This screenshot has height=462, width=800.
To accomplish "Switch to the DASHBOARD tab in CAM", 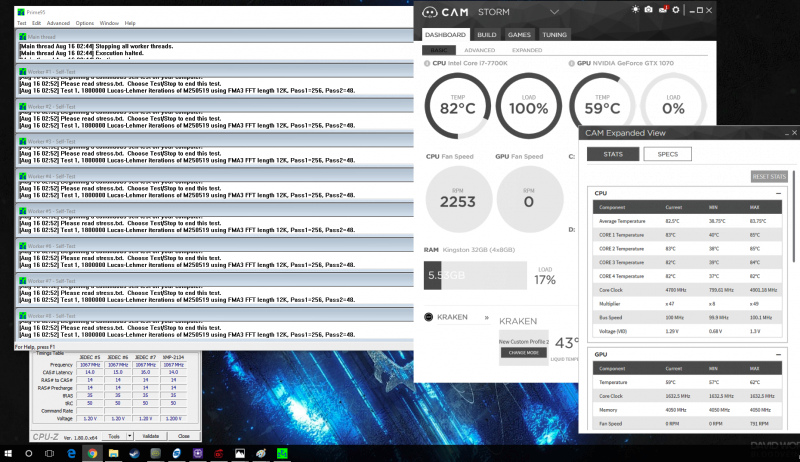I will 445,35.
